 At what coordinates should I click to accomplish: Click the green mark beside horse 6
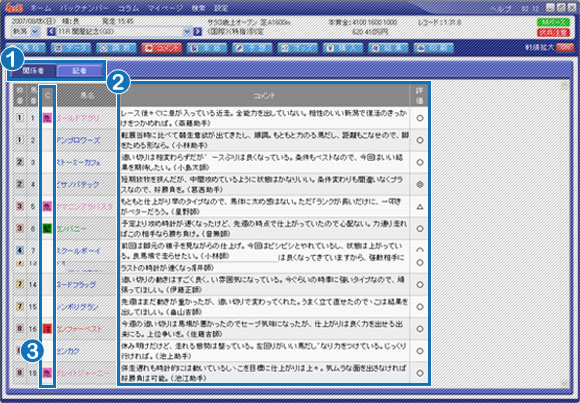pos(47,228)
